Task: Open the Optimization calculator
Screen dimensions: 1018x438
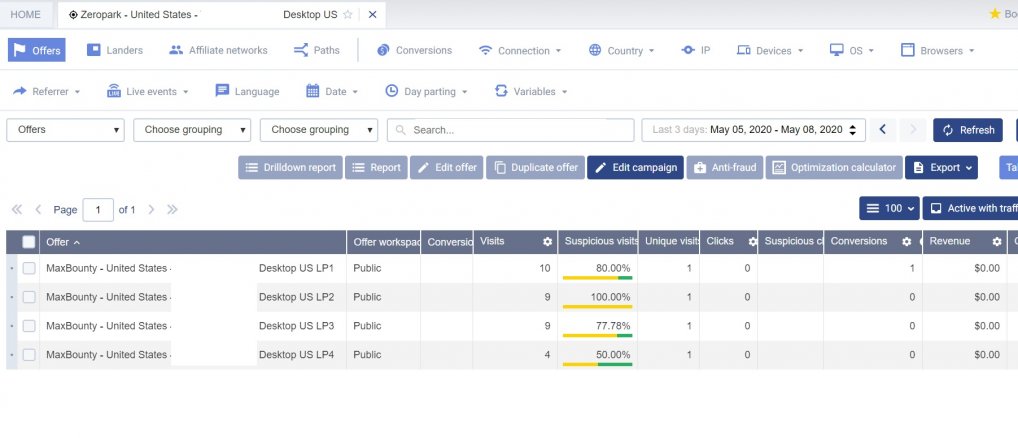Action: [834, 167]
